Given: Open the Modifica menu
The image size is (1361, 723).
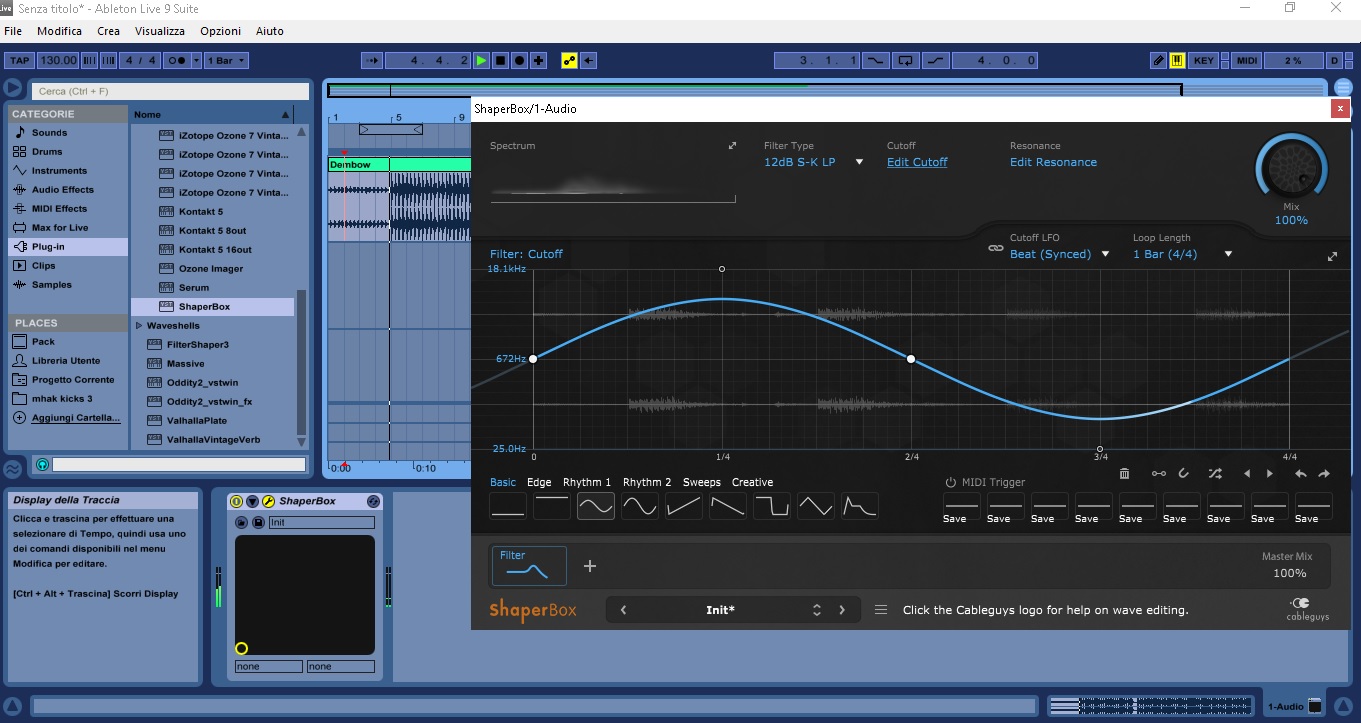Looking at the screenshot, I should [59, 31].
